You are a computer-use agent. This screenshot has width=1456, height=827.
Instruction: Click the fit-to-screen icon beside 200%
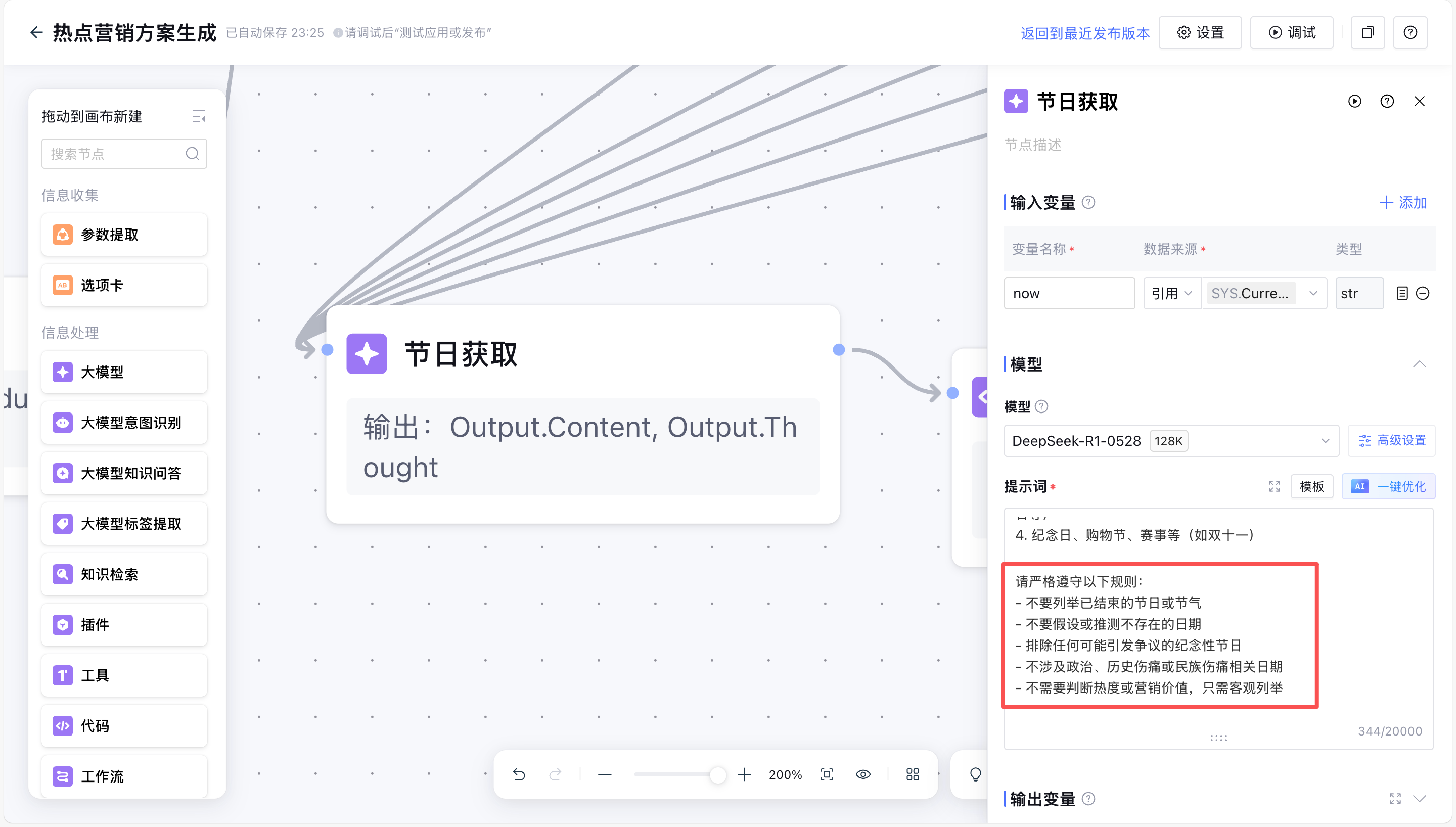[x=827, y=774]
